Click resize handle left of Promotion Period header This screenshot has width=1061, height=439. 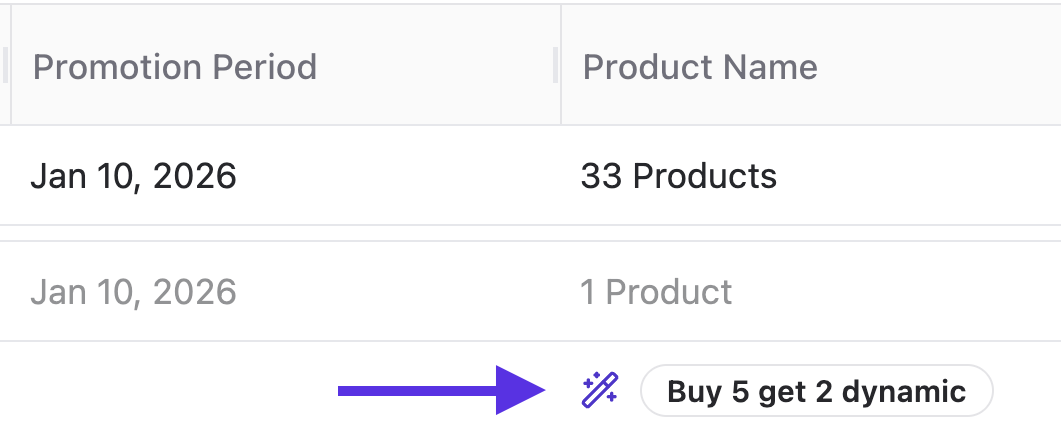click(5, 65)
